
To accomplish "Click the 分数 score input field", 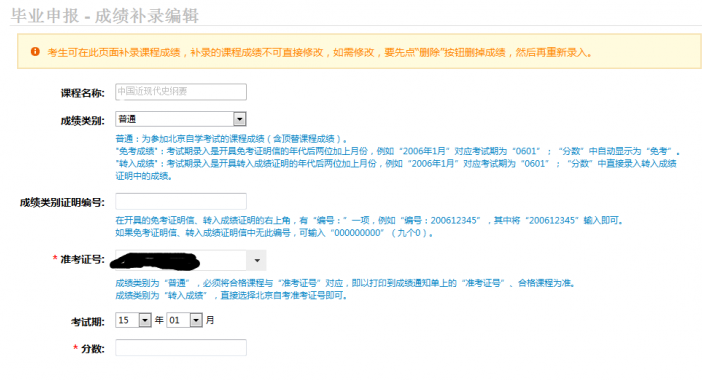I will 181,348.
